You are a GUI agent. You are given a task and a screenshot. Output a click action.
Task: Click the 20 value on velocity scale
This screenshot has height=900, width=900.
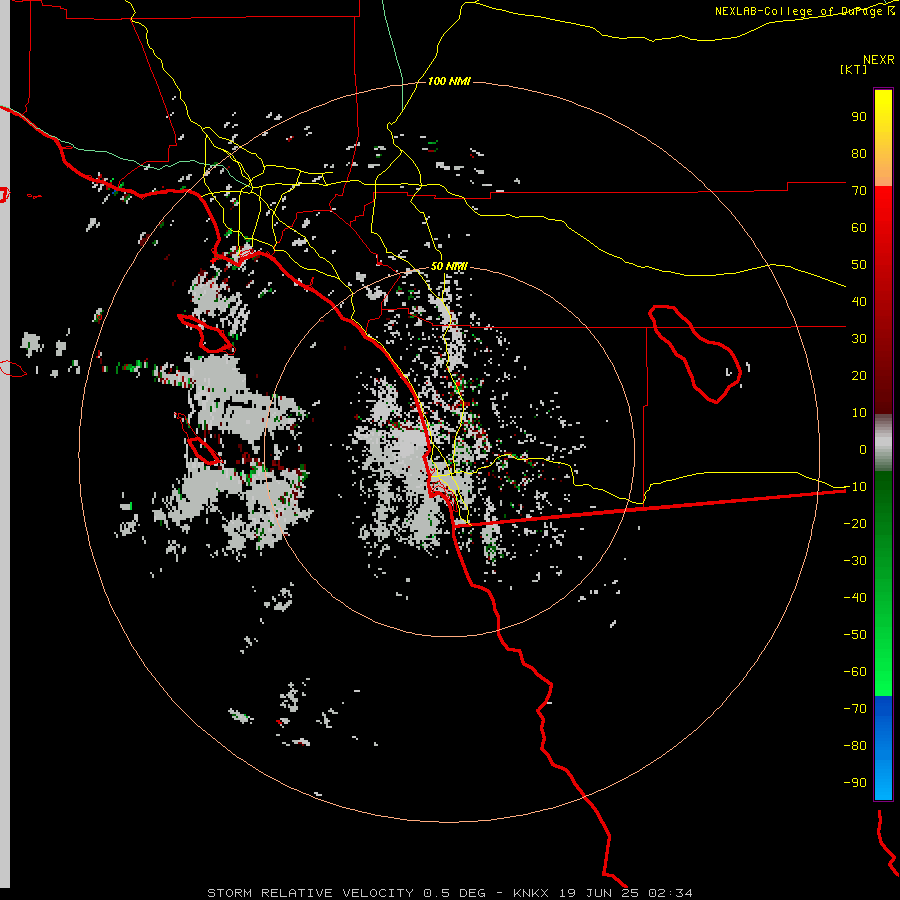(859, 376)
